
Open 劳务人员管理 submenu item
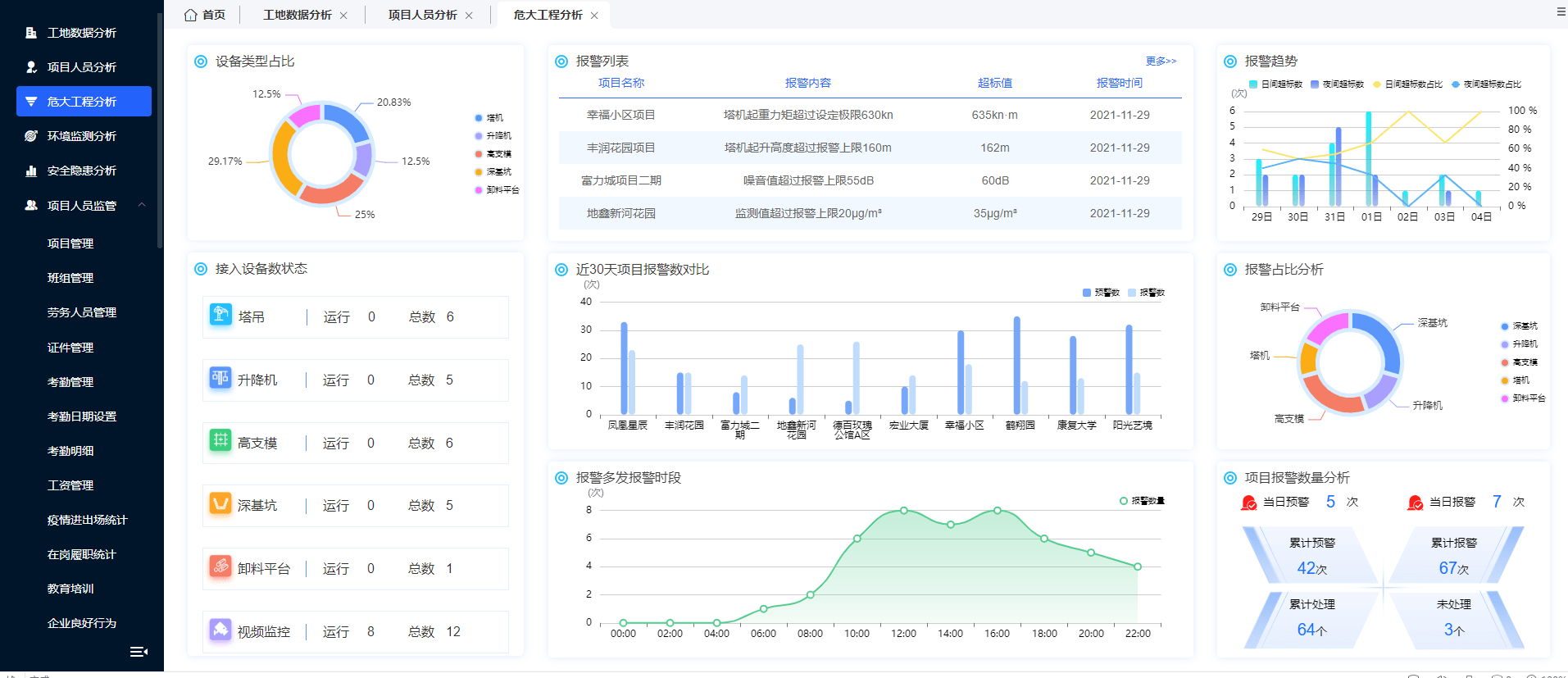82,312
